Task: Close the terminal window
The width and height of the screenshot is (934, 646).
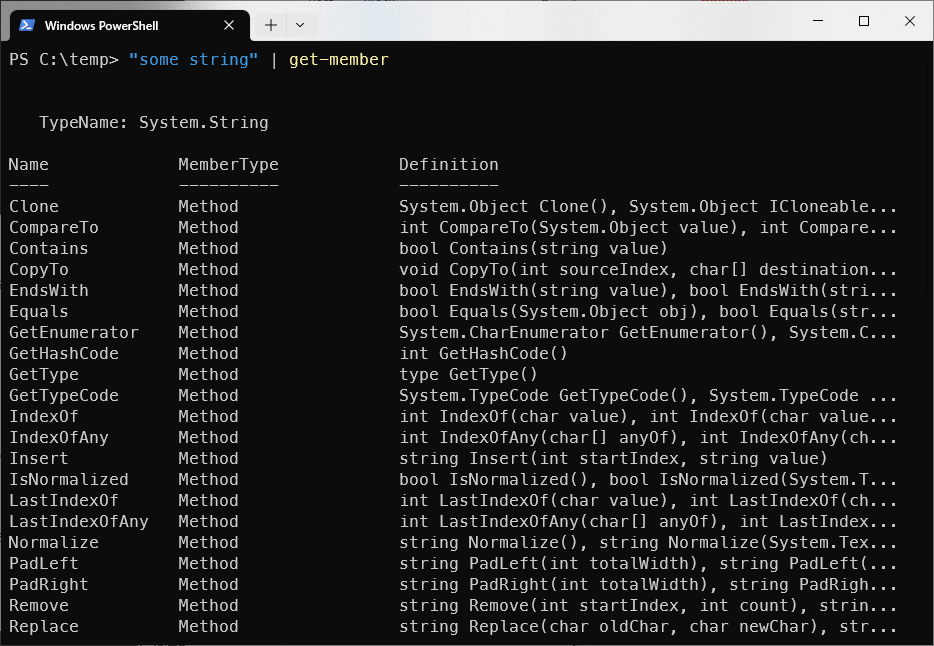Action: 910,21
